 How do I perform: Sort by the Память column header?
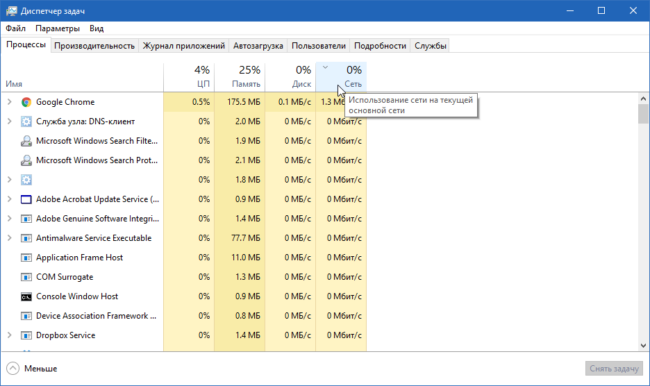pyautogui.click(x=240, y=78)
